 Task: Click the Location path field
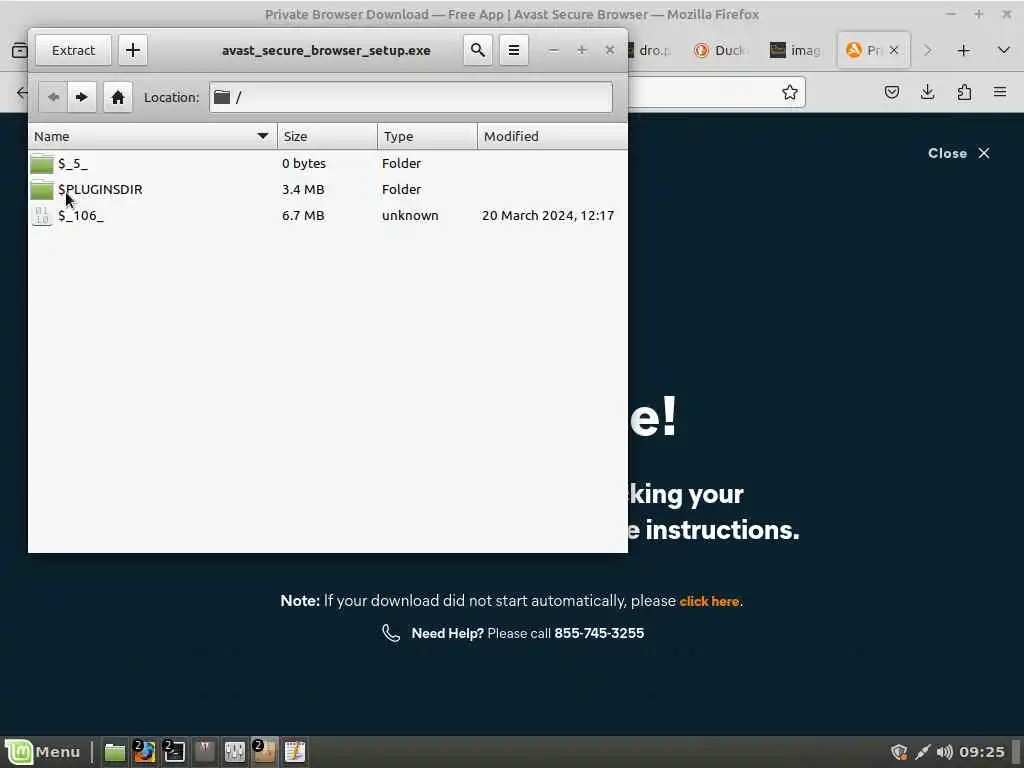pos(411,97)
